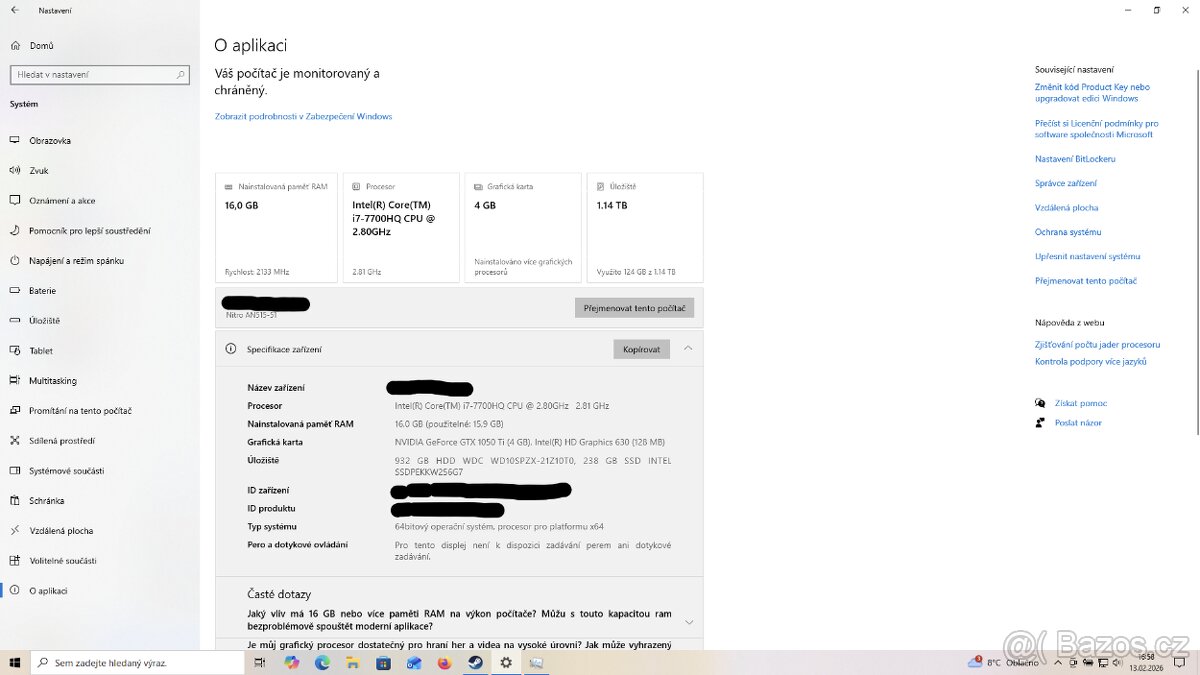Click the Úložiště 1.14 TB card
Screen dimensions: 1200x675
pyautogui.click(x=645, y=228)
